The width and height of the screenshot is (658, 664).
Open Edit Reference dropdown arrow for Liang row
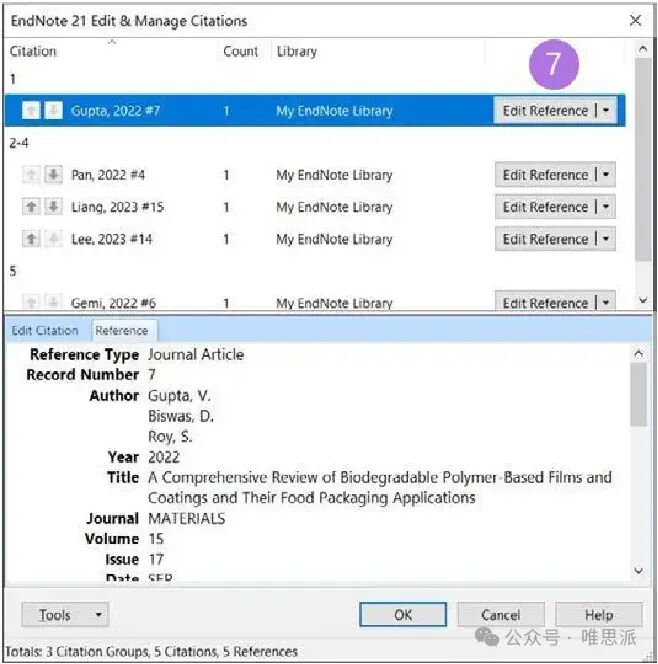coord(606,207)
